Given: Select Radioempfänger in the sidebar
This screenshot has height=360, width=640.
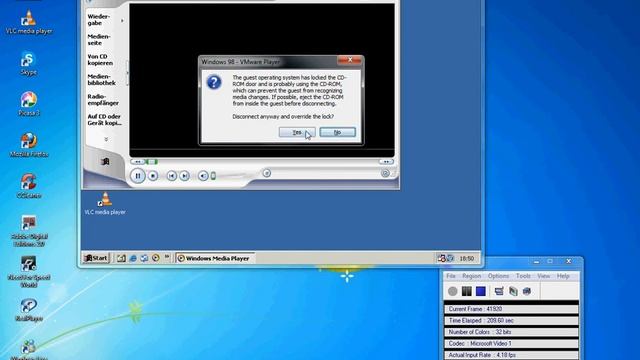Looking at the screenshot, I should coord(103,100).
